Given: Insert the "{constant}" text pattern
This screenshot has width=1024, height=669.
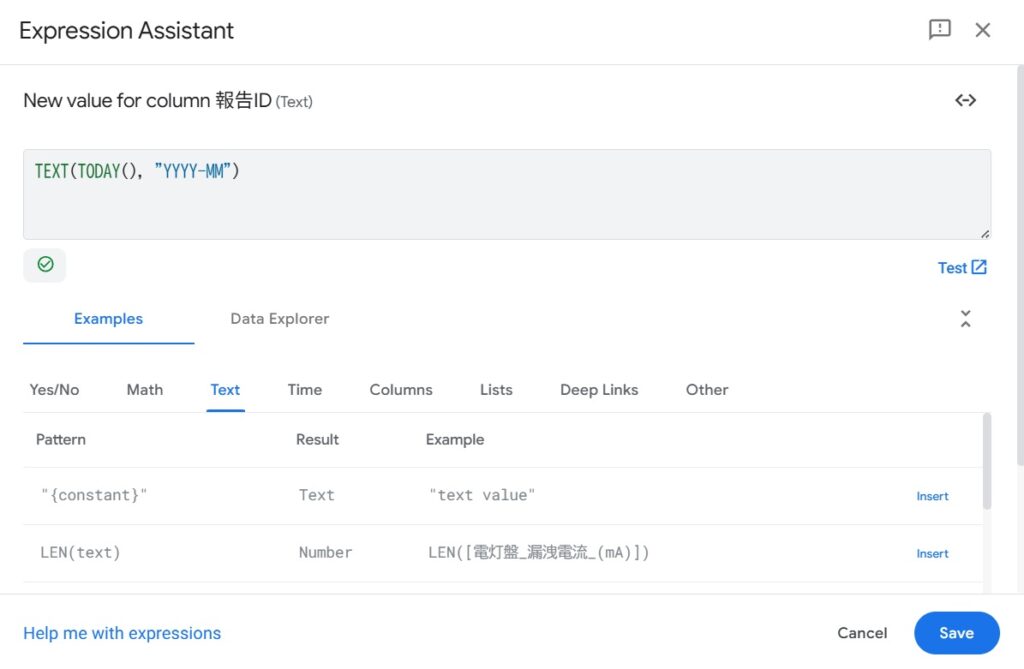Looking at the screenshot, I should pos(932,496).
